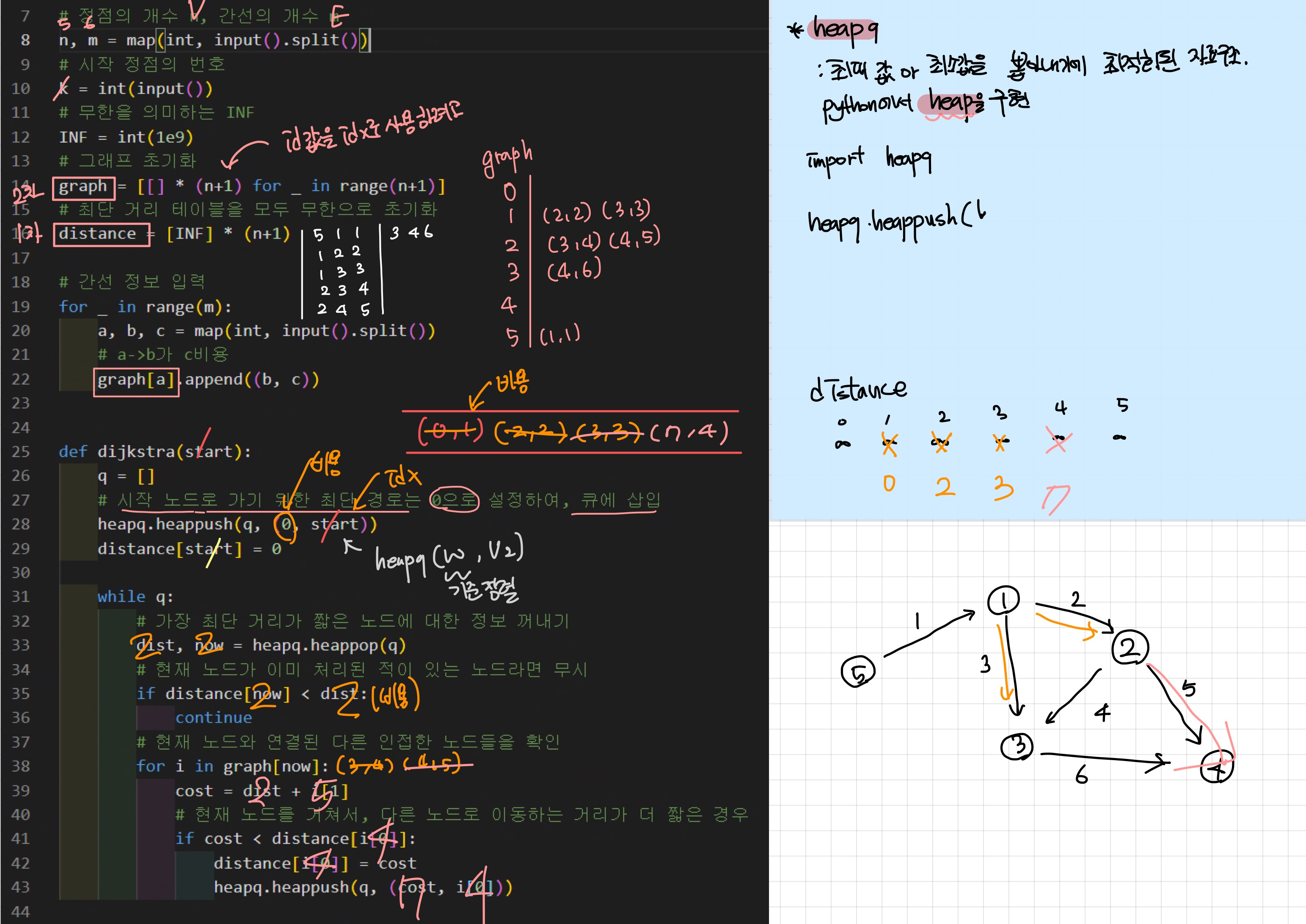Image resolution: width=1306 pixels, height=924 pixels.
Task: Click 'cost = dist + i[1]' on line 39
Action: (262, 792)
